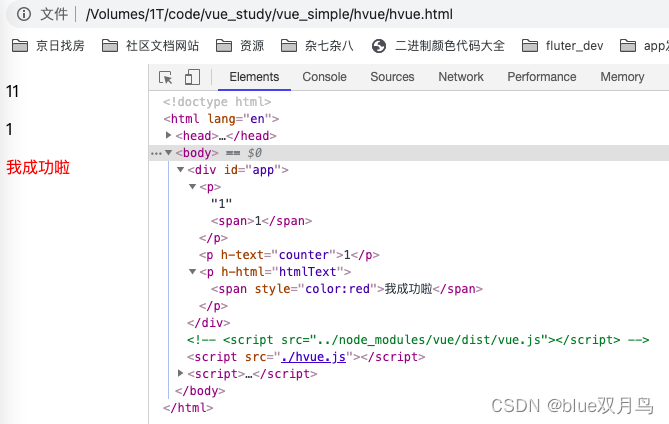669x424 pixels.
Task: Click the page text "1" paragraph
Action: click(x=9, y=129)
